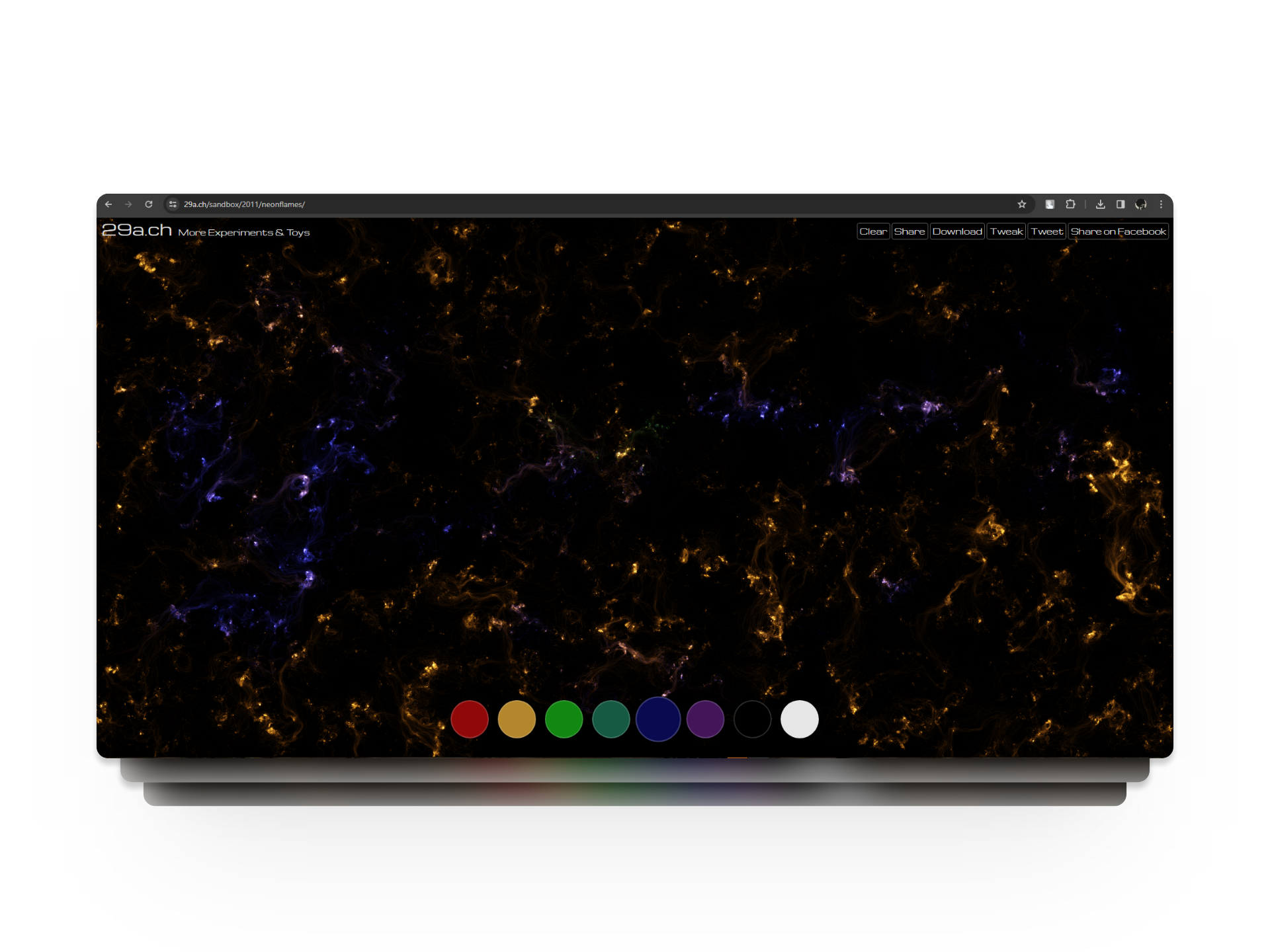Click the 29a.ch logo link
The width and height of the screenshot is (1270, 952).
[137, 230]
